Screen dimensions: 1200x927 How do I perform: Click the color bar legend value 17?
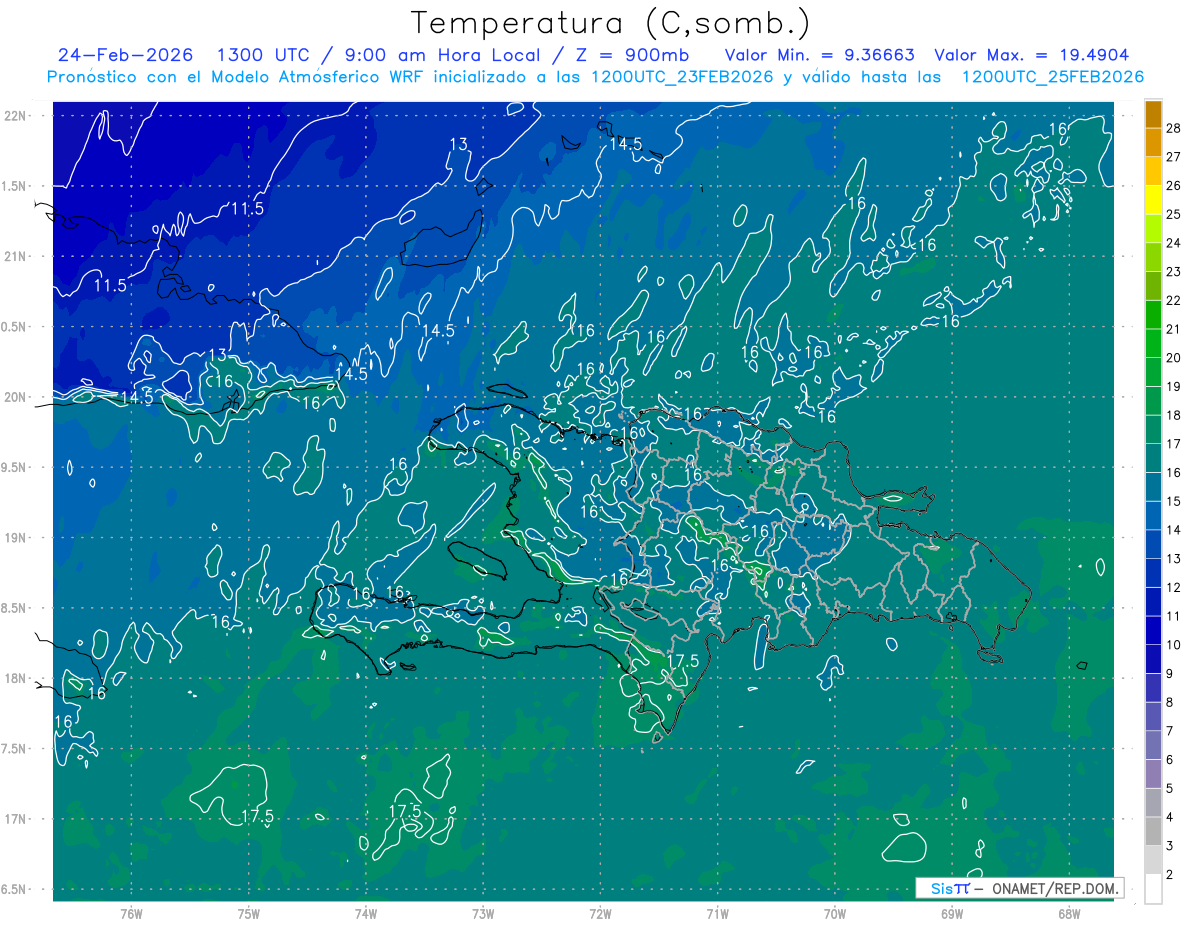(x=1174, y=444)
